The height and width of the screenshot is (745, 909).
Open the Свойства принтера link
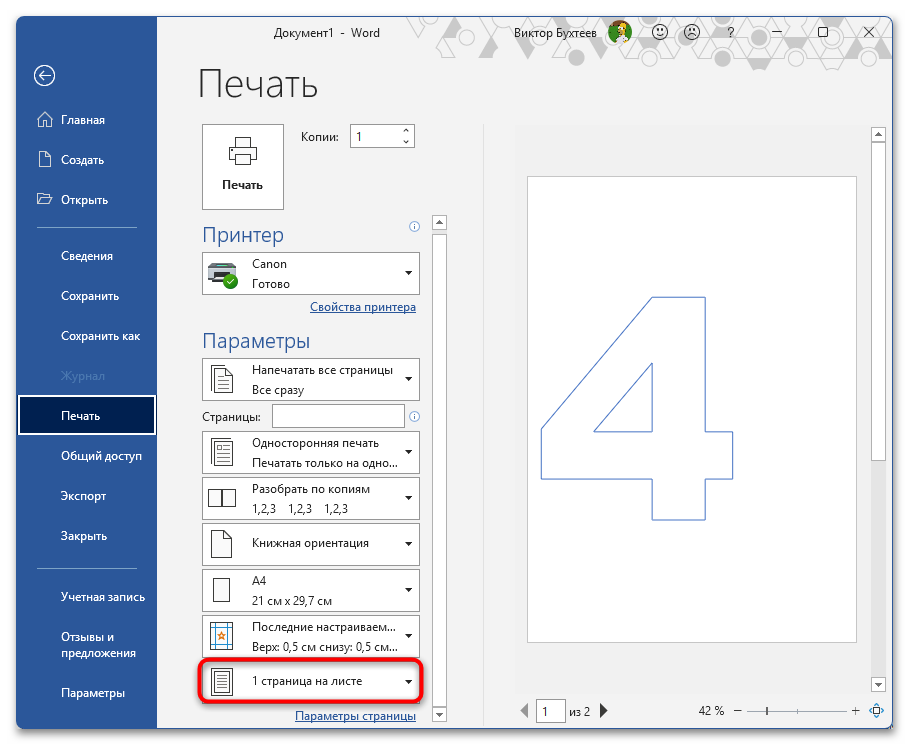point(362,307)
